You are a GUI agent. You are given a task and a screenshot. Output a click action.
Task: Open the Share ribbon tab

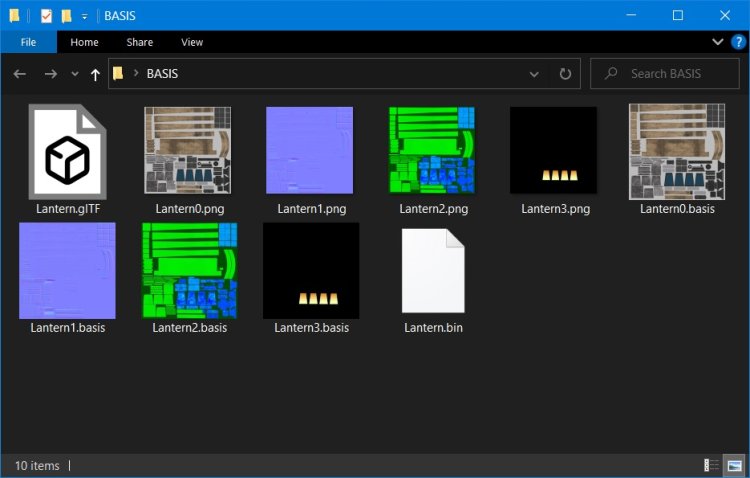point(140,42)
